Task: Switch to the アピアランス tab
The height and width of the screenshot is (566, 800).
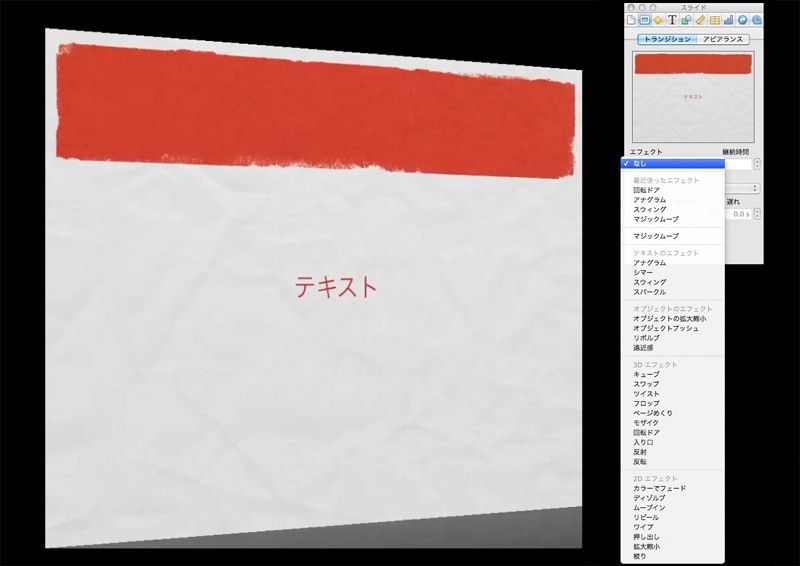Action: coord(722,39)
